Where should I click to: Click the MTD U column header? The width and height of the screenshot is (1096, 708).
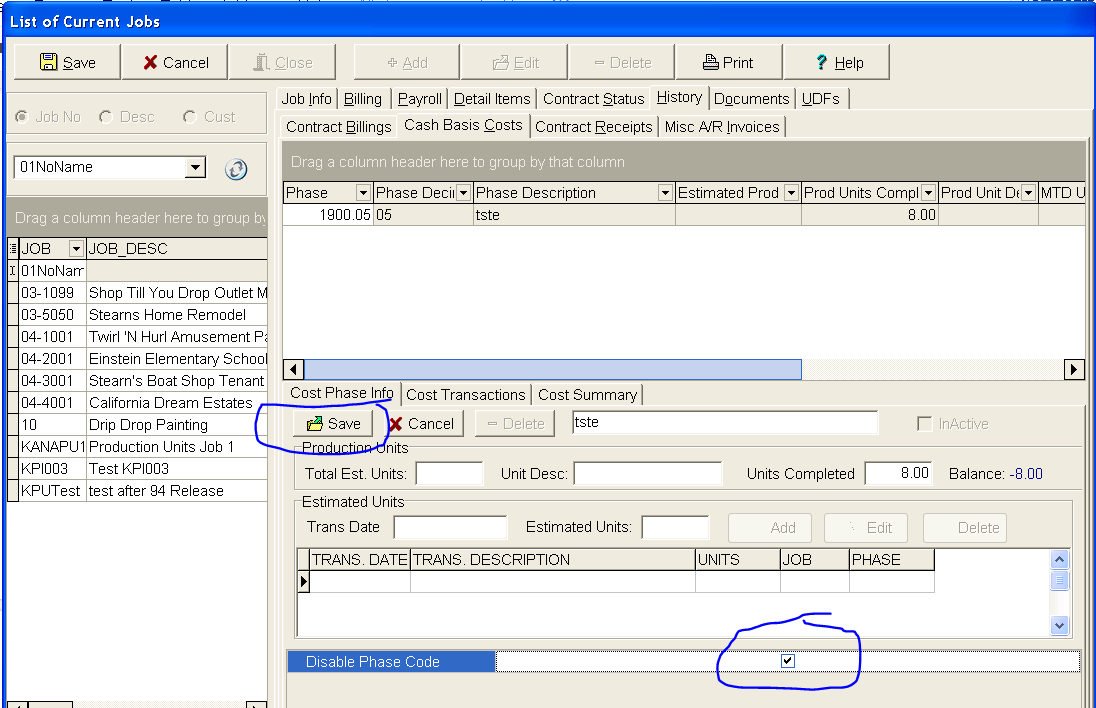tap(1062, 193)
